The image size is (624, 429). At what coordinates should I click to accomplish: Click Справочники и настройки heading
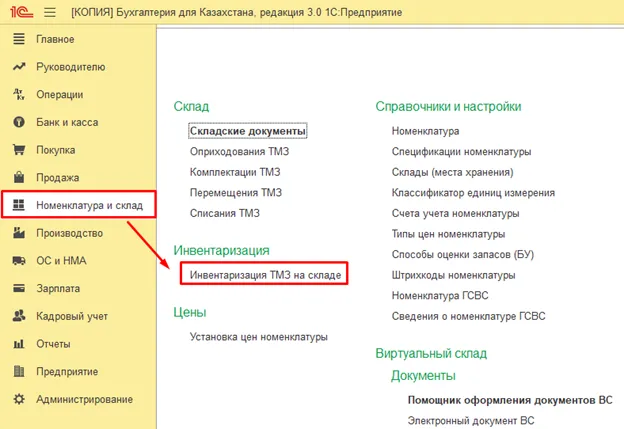click(x=448, y=107)
